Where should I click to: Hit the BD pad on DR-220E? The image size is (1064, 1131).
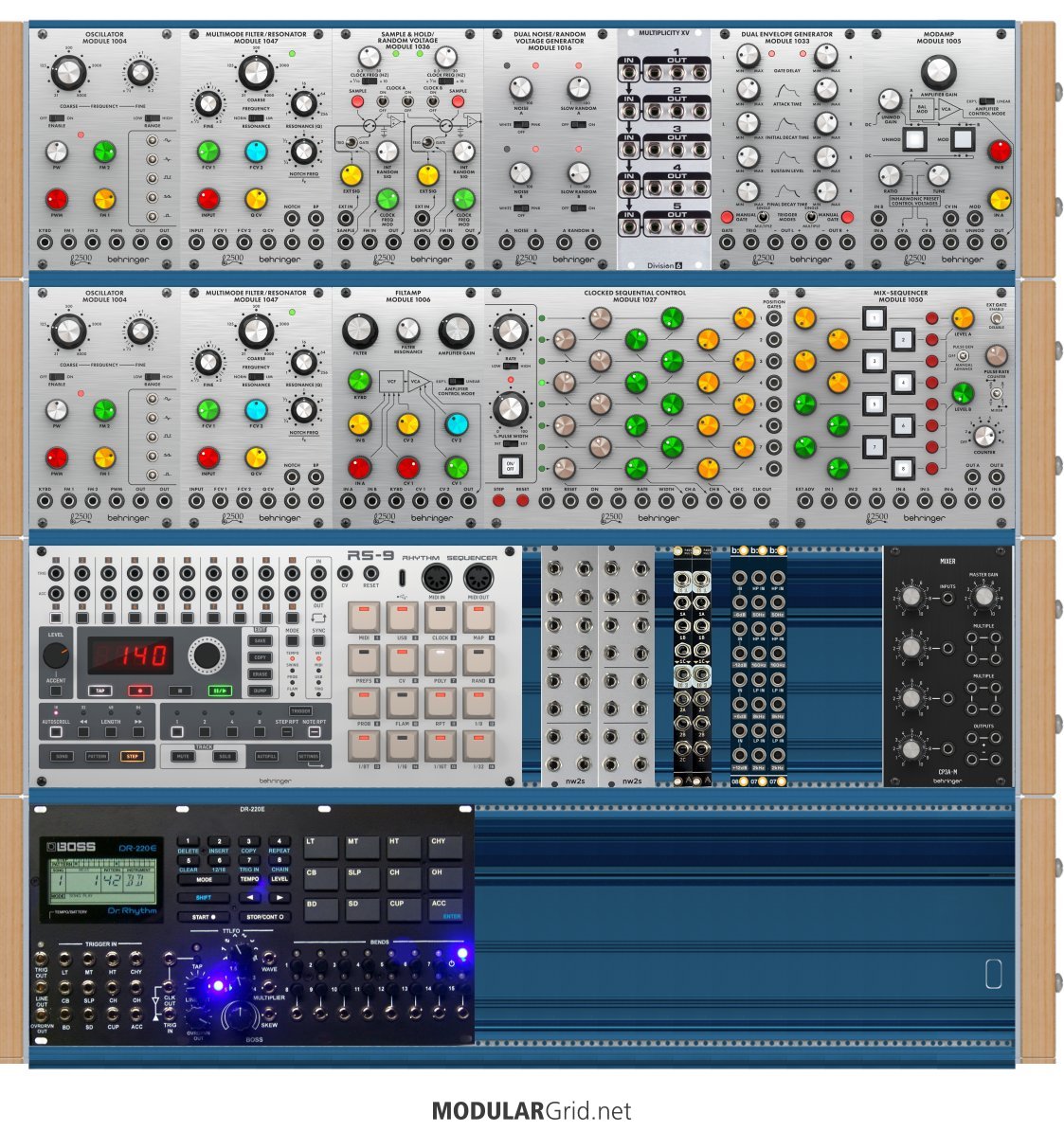[x=321, y=910]
